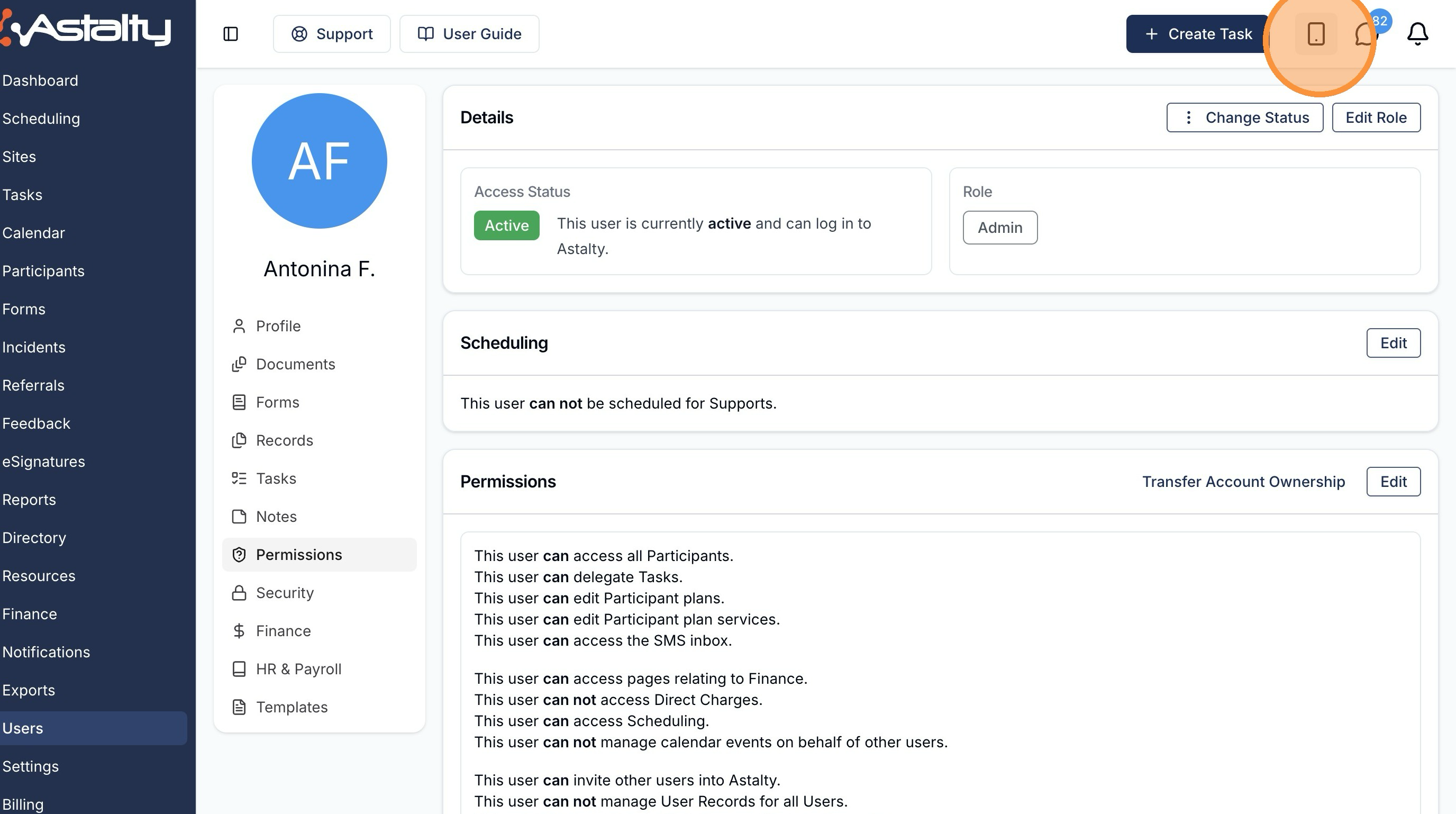This screenshot has width=1456, height=814.
Task: Open the mobile device icon in header
Action: [1316, 34]
